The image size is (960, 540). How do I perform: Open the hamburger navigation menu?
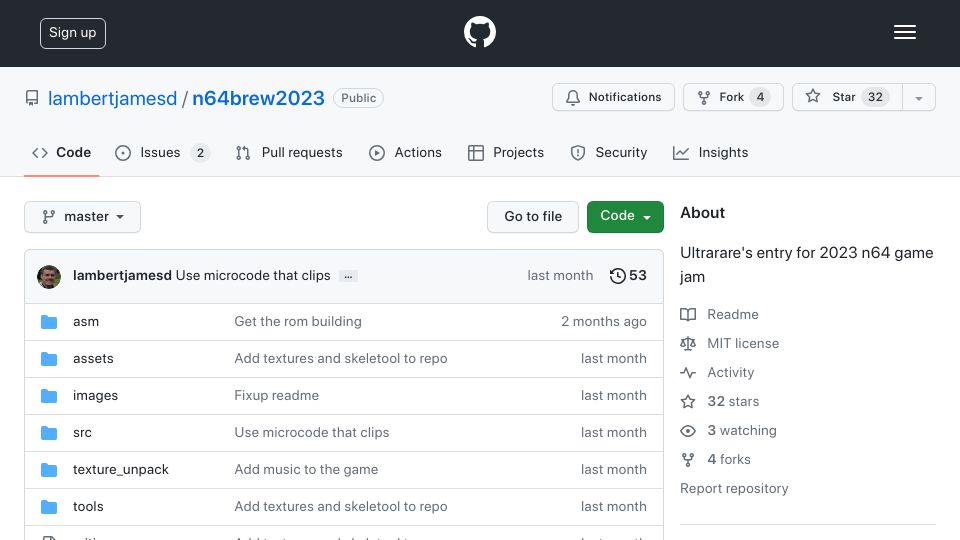point(904,32)
